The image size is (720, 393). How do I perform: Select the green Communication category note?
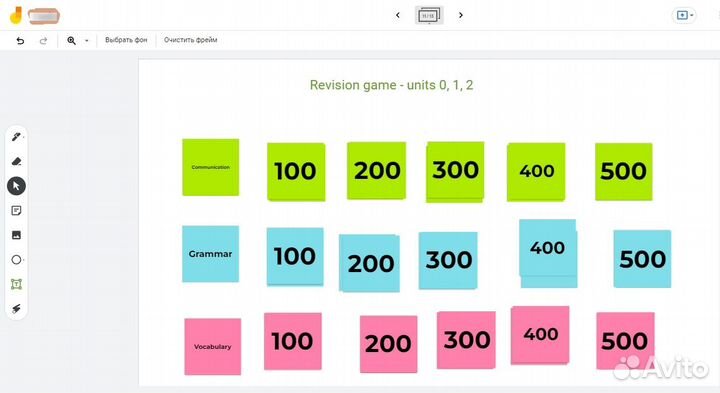pyautogui.click(x=211, y=168)
